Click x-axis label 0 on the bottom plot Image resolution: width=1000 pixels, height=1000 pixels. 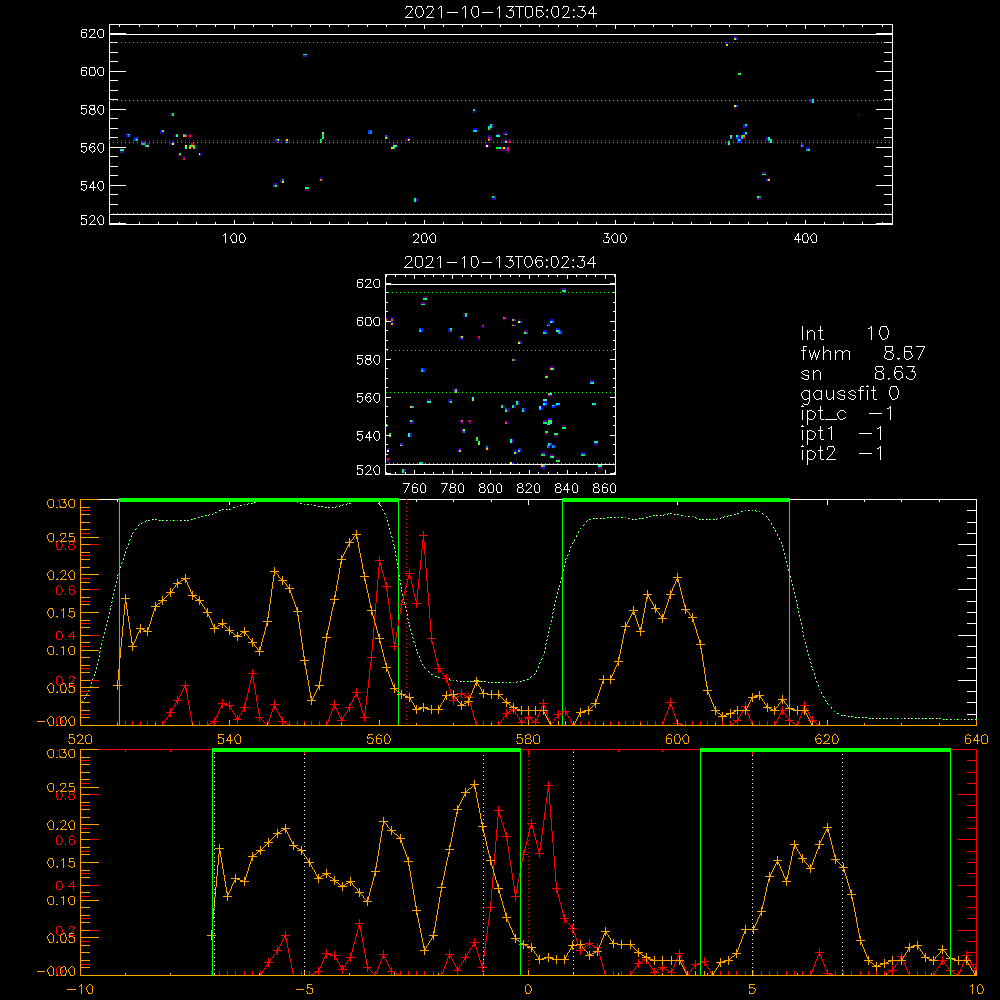(x=528, y=990)
